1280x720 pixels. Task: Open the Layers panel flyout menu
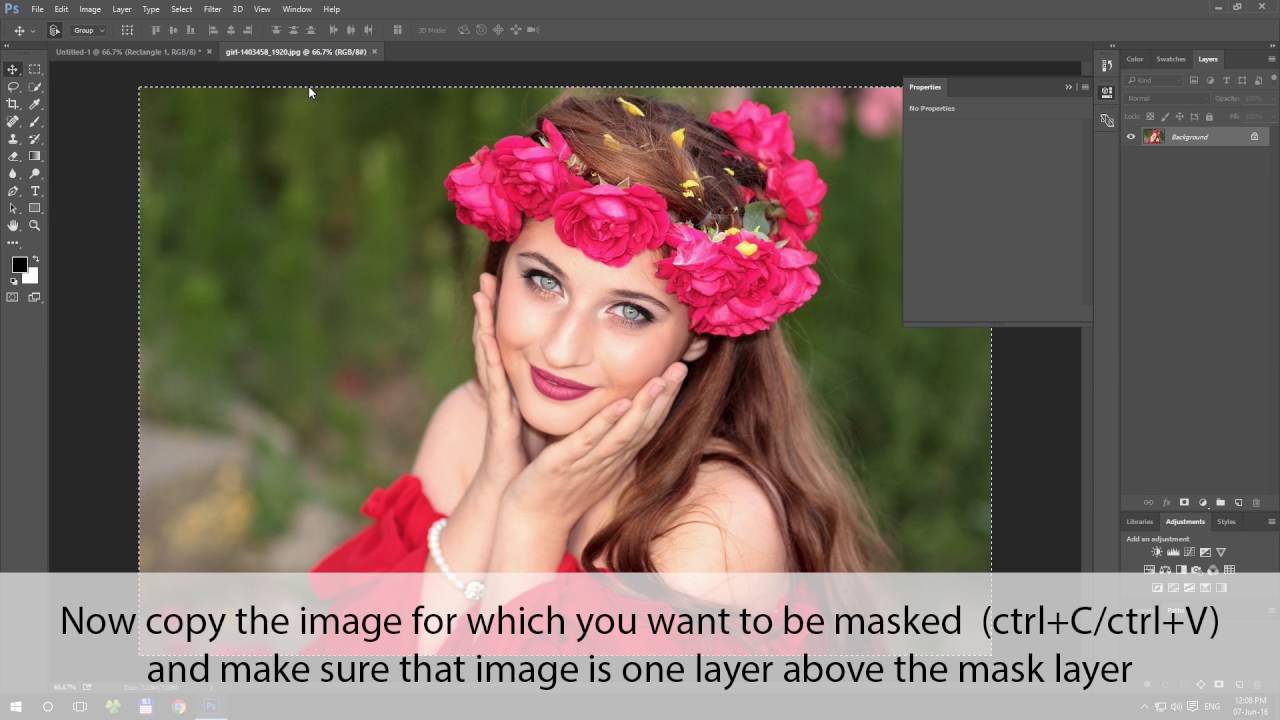[x=1272, y=59]
